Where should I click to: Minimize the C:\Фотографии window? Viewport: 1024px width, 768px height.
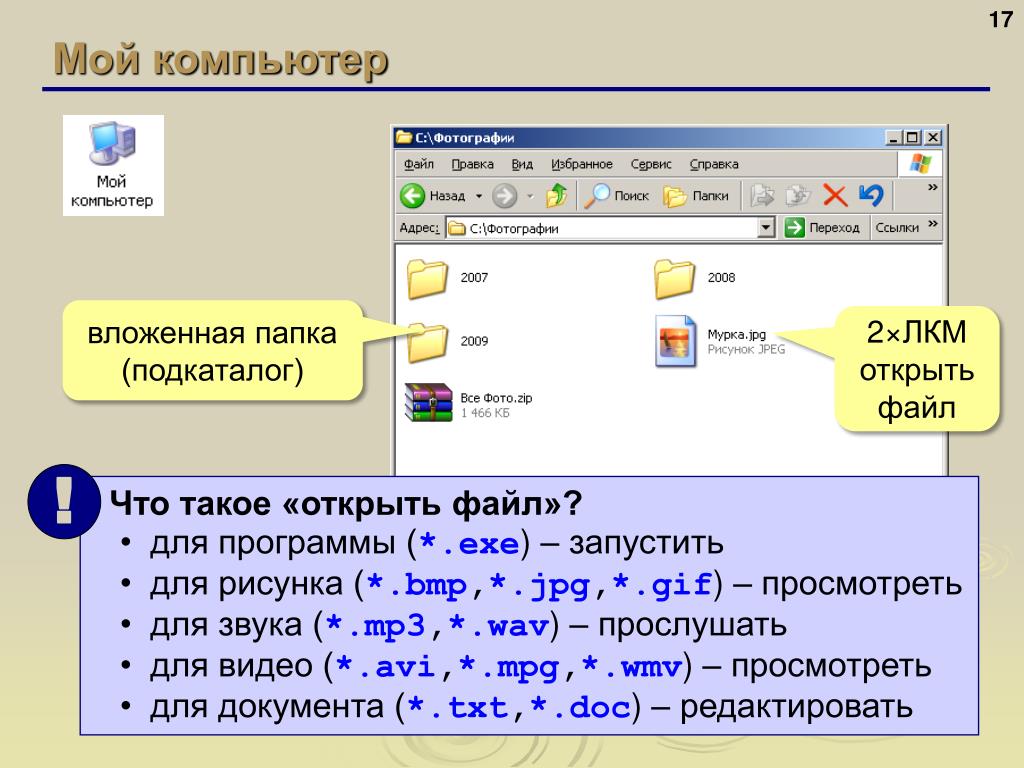point(893,138)
